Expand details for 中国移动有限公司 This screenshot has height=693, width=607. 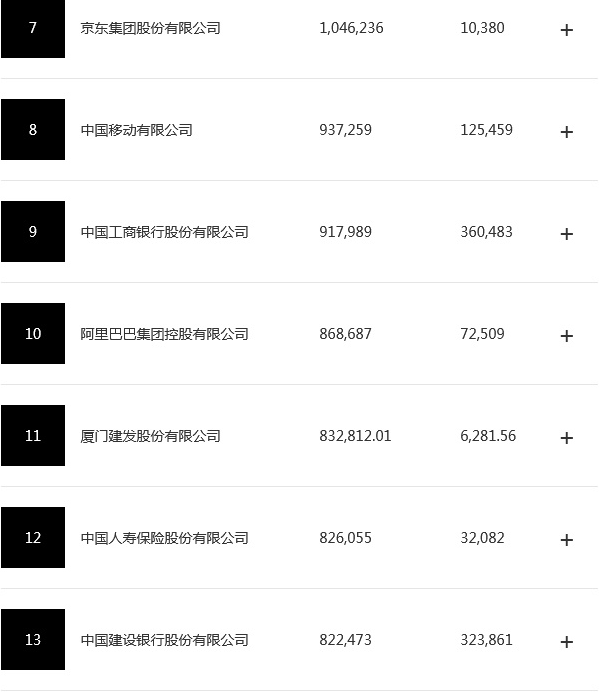click(x=566, y=132)
